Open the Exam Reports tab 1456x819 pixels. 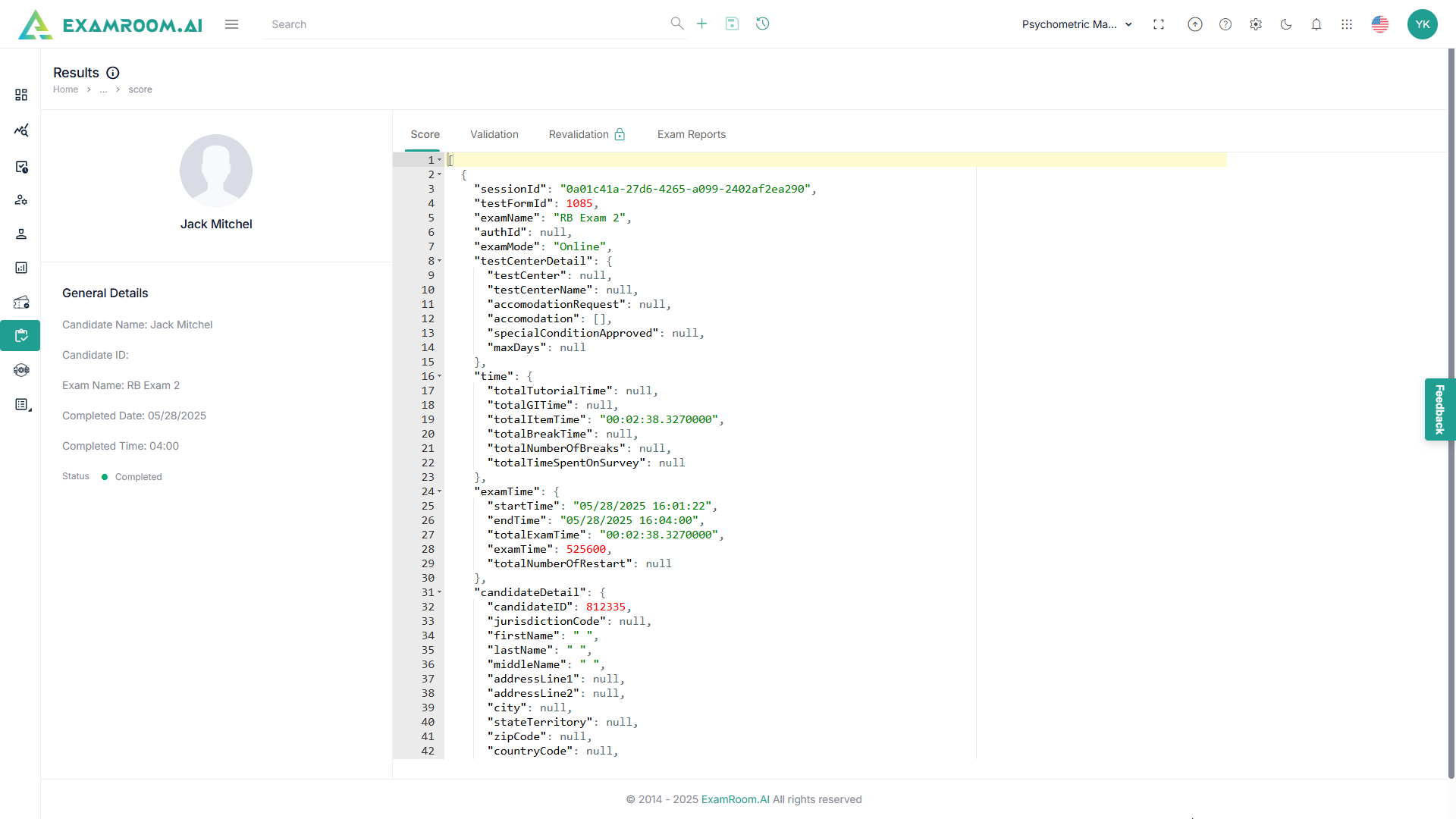pyautogui.click(x=691, y=134)
